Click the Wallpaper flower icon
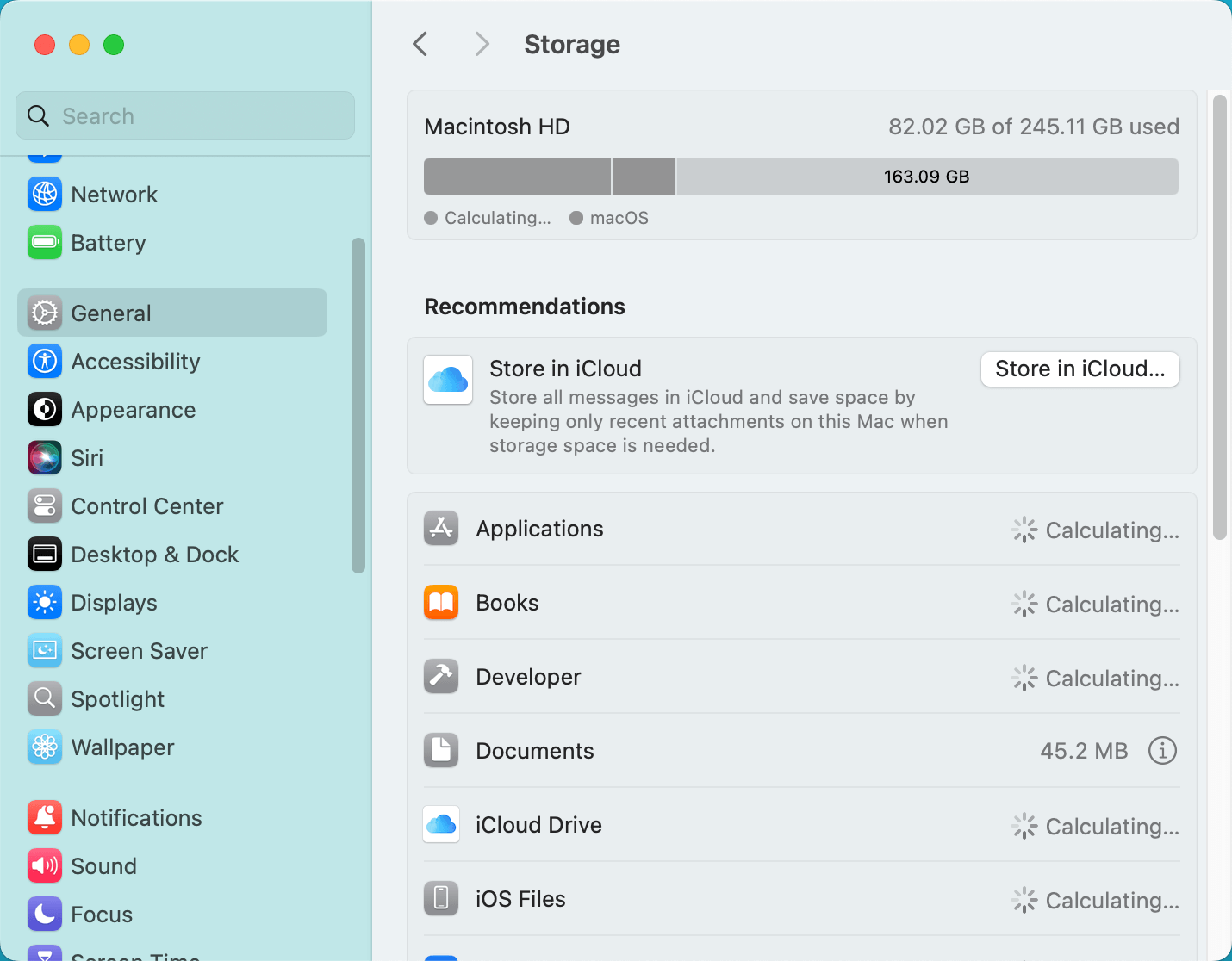This screenshot has height=961, width=1232. [x=45, y=747]
